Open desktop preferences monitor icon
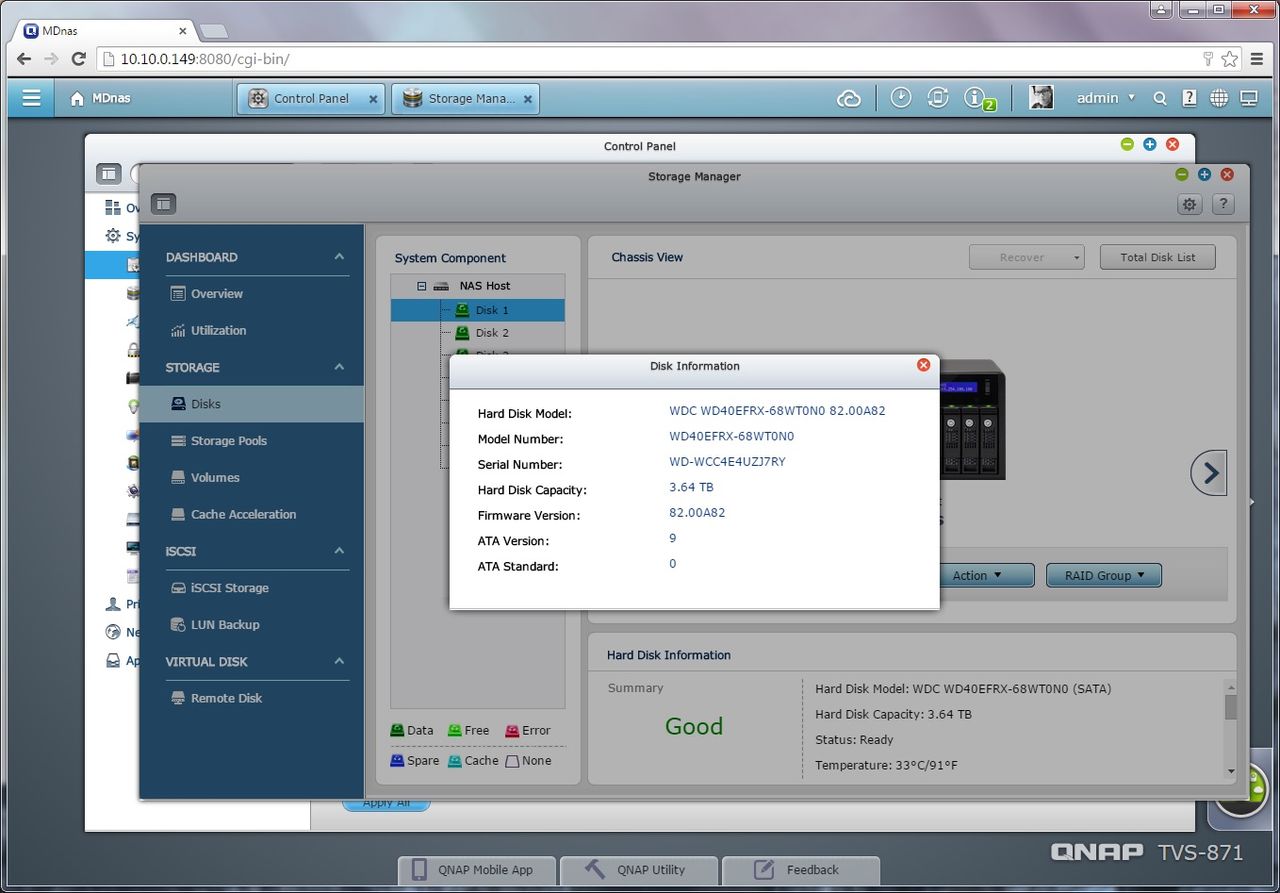 pyautogui.click(x=1248, y=98)
